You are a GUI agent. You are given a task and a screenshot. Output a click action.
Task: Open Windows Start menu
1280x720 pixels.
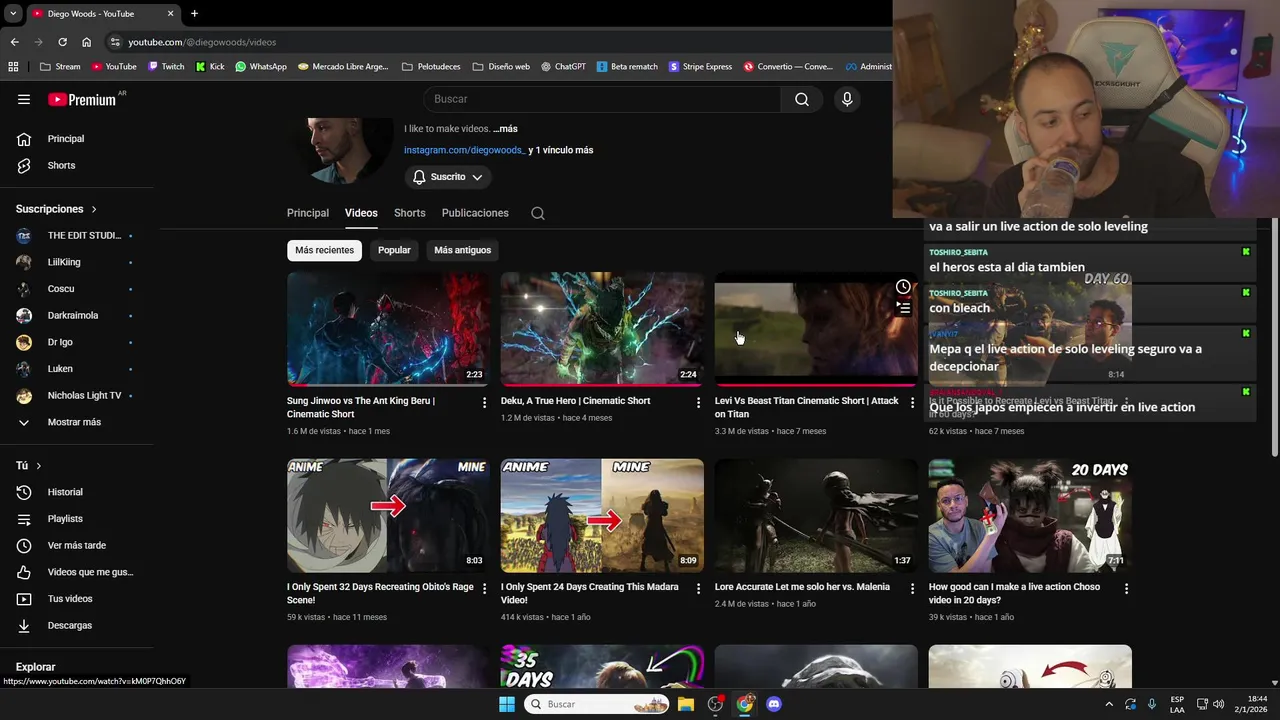507,704
